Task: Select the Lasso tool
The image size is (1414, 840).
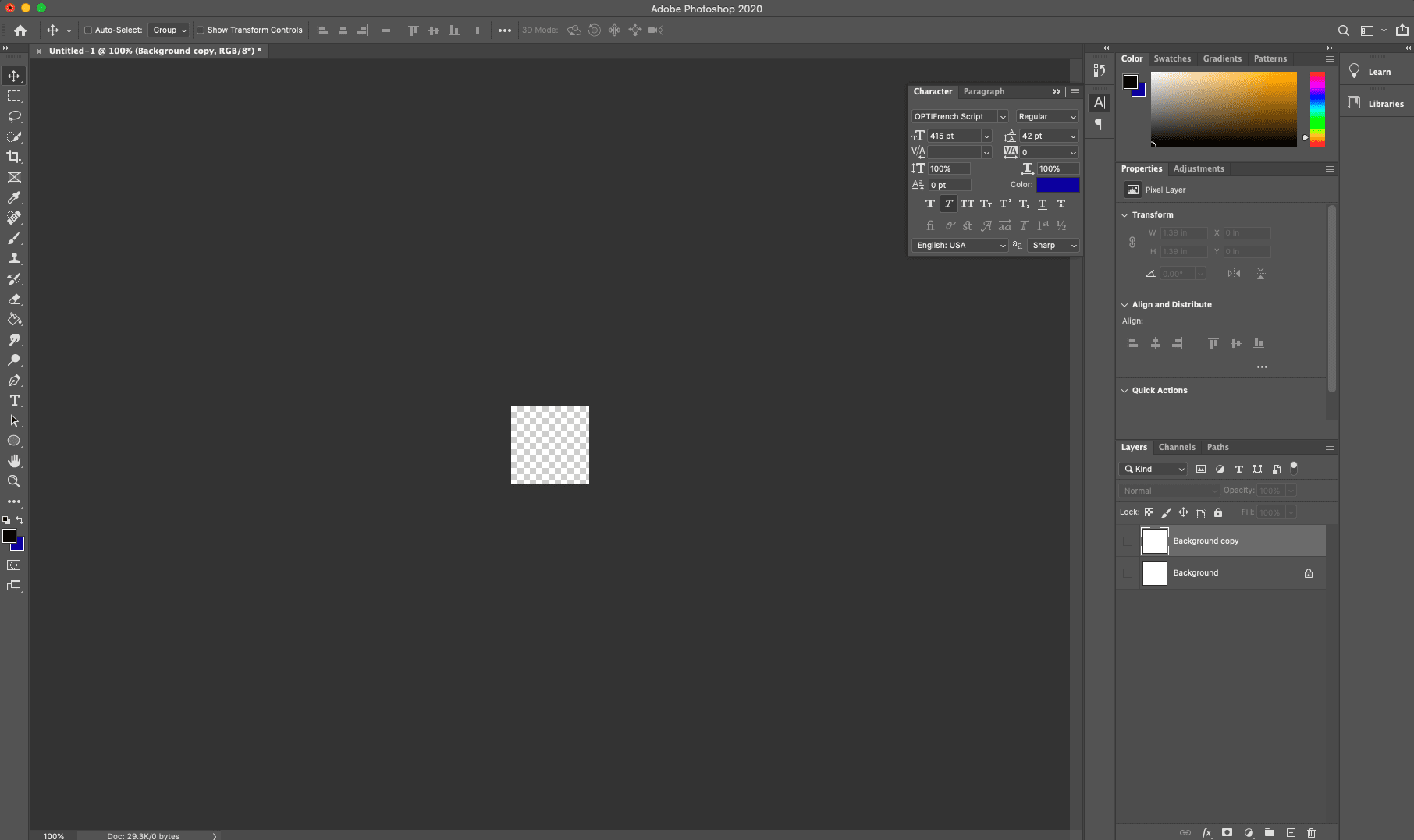Action: pos(14,116)
